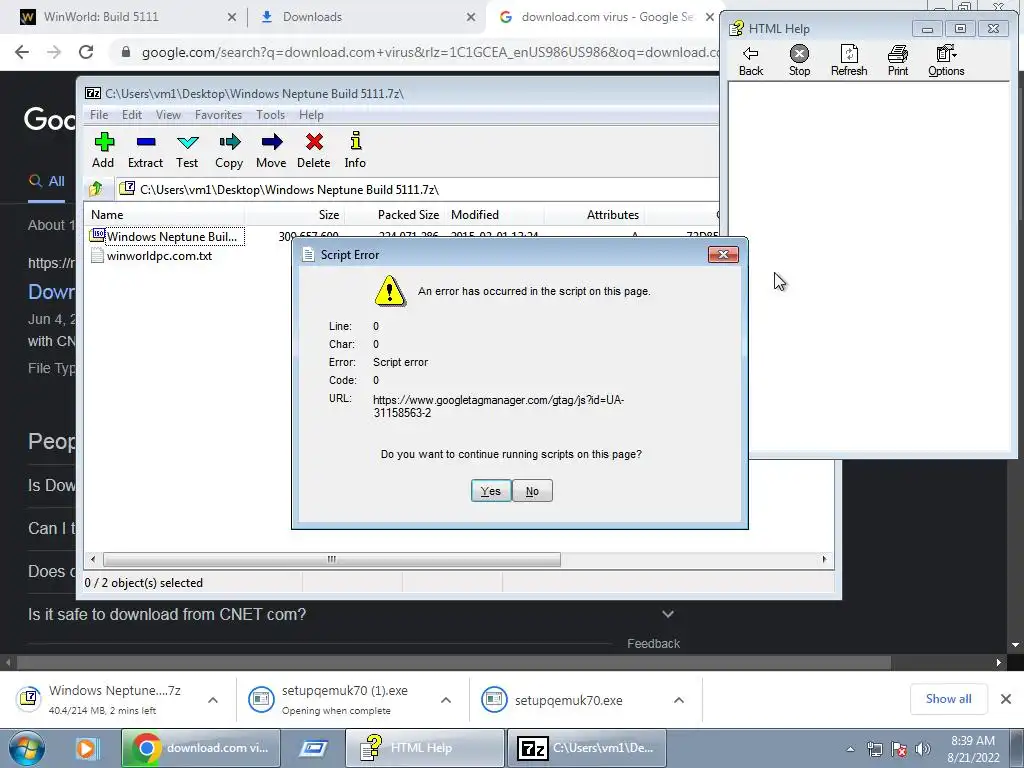Viewport: 1024px width, 768px height.
Task: Click No to stop running scripts
Action: click(x=532, y=491)
